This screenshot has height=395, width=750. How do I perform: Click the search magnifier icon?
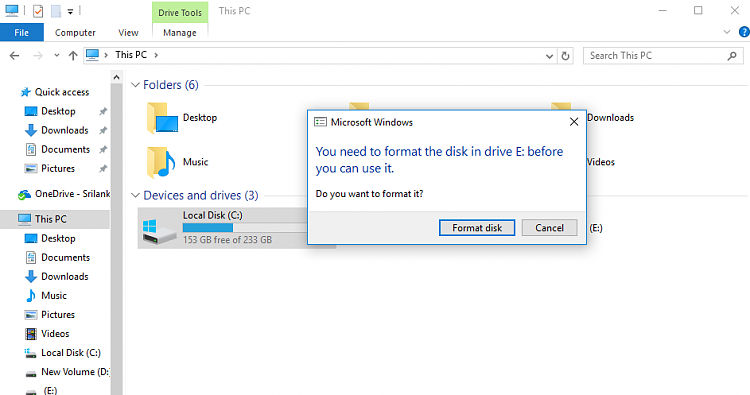[732, 56]
